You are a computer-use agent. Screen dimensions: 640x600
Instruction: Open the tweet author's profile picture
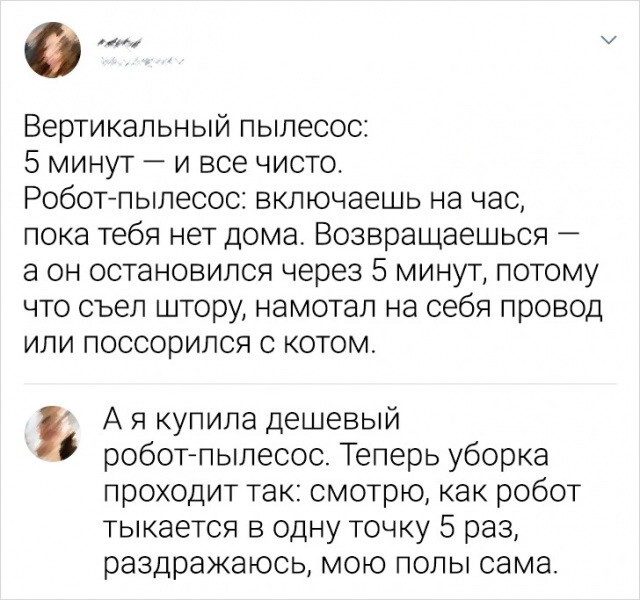[x=51, y=50]
